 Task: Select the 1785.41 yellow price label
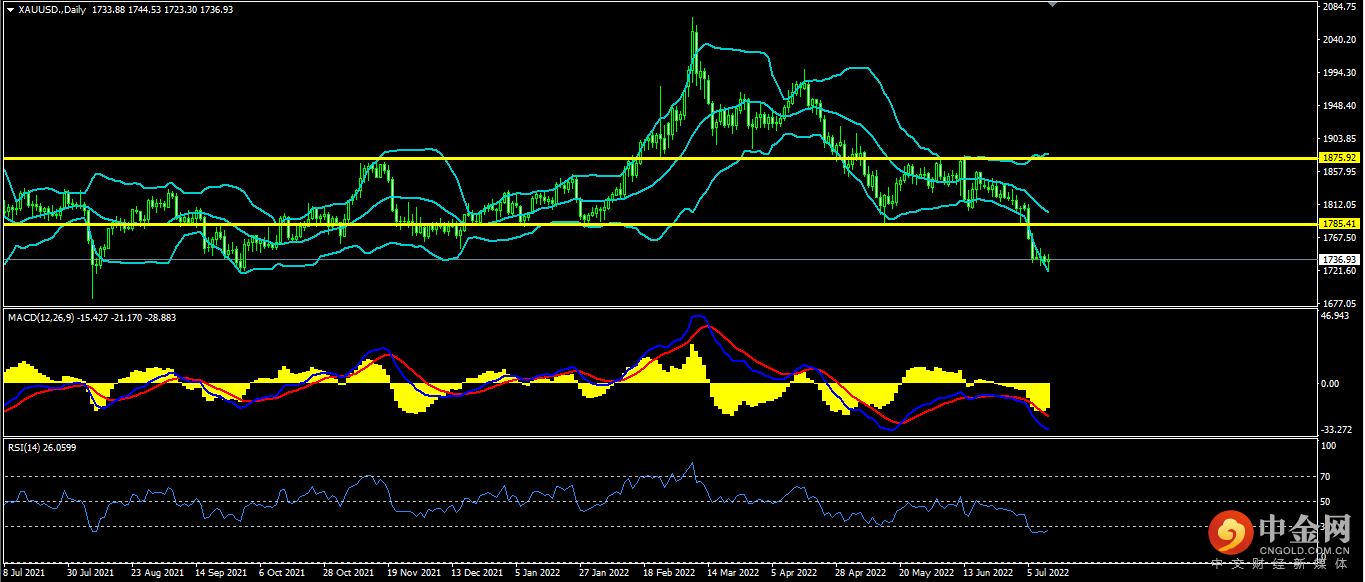point(1338,224)
